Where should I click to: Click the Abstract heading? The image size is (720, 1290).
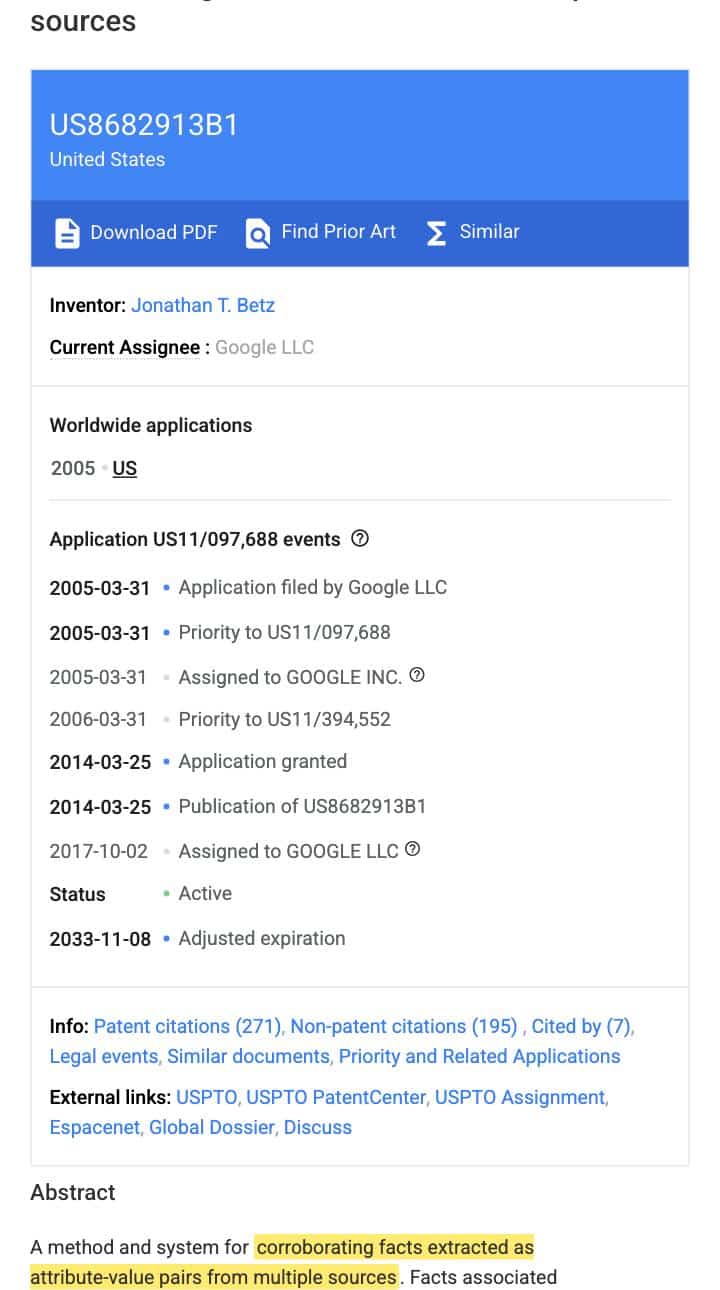[x=73, y=1192]
